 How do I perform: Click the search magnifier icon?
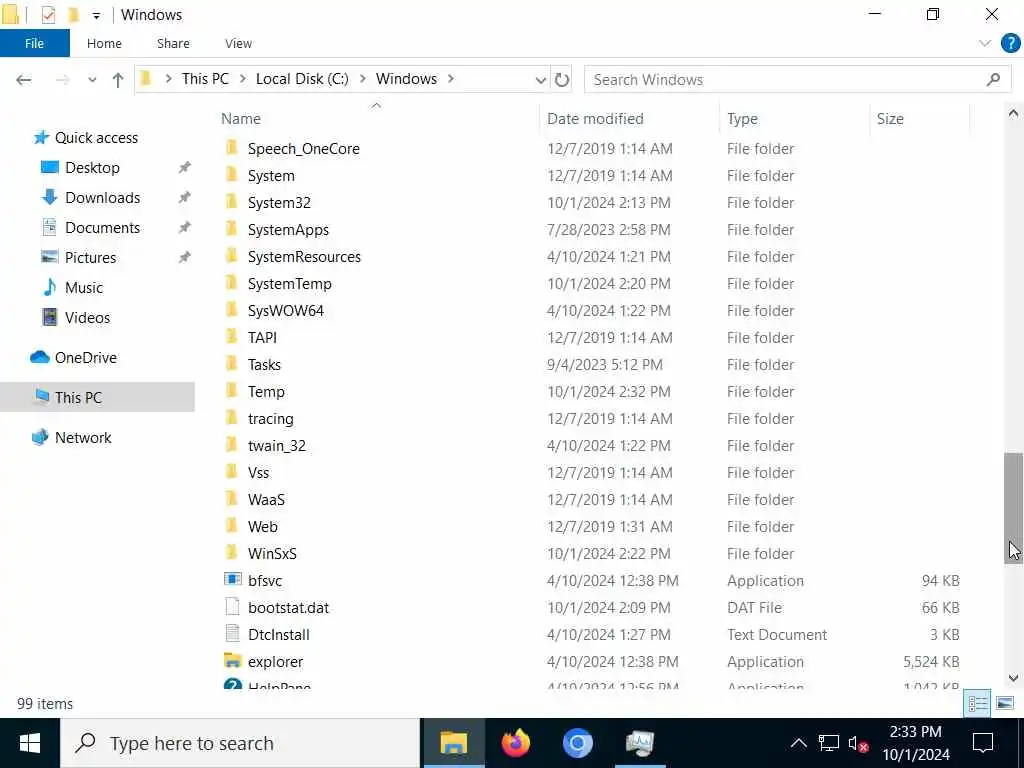993,80
